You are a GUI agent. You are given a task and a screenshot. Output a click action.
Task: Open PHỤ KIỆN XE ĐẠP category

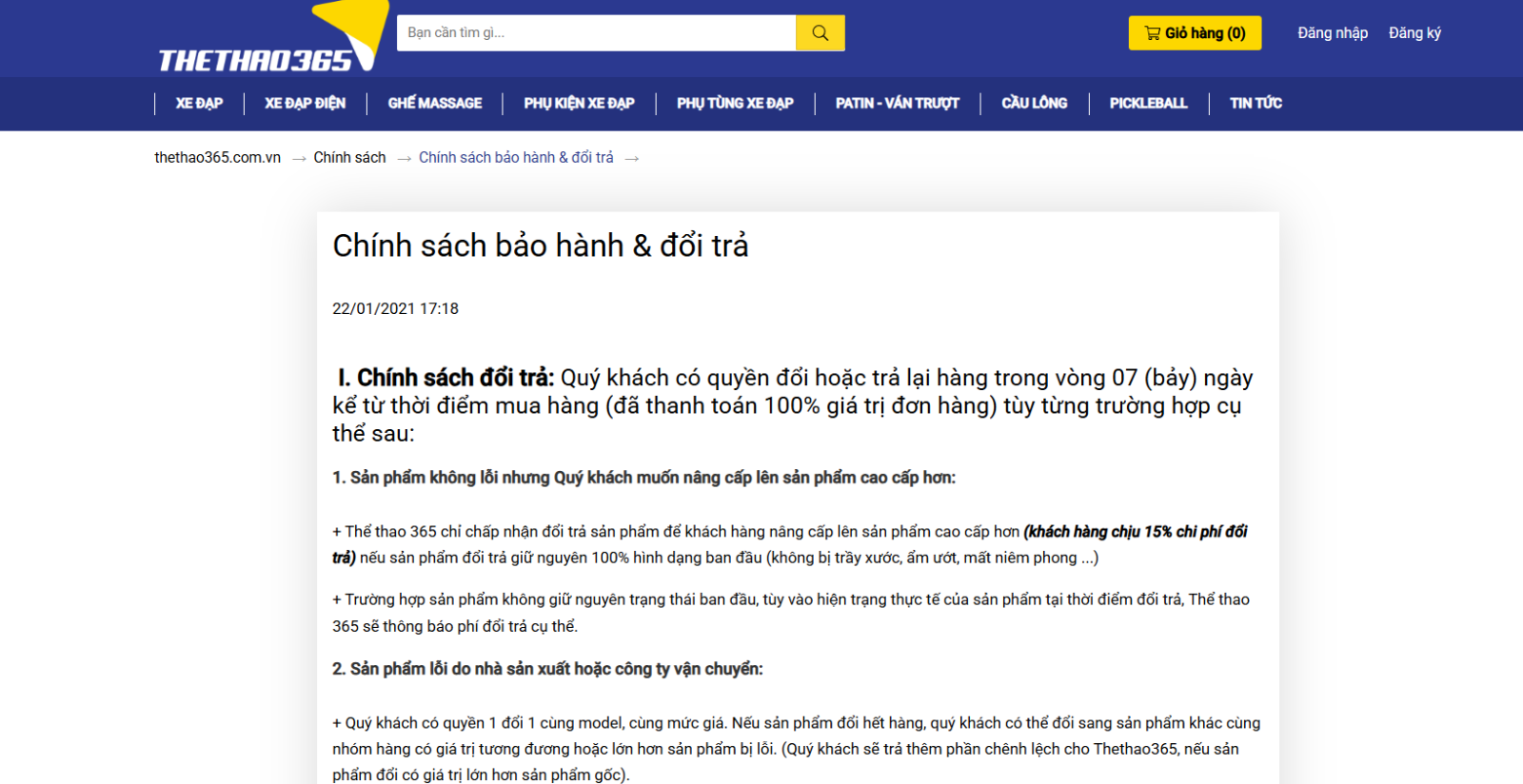click(579, 103)
